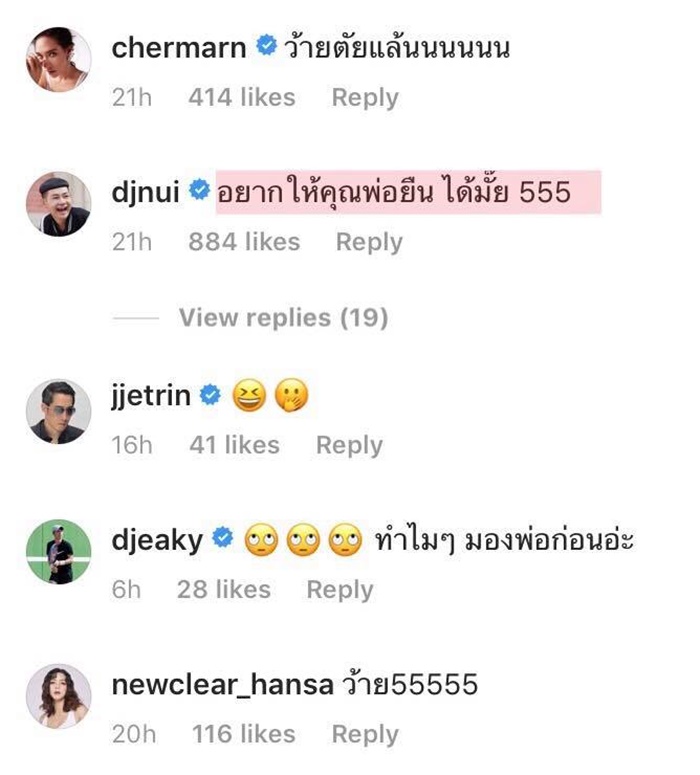The image size is (700, 775).
Task: View the 116 likes on newclear_hansa's comment
Action: click(244, 734)
